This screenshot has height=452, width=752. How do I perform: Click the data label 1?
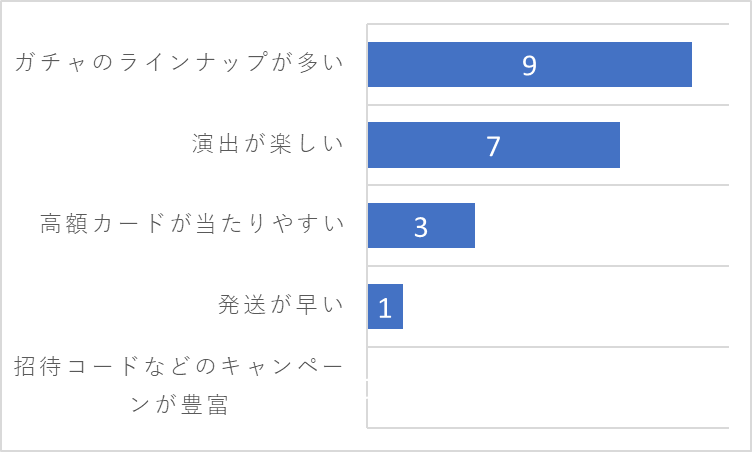[385, 308]
